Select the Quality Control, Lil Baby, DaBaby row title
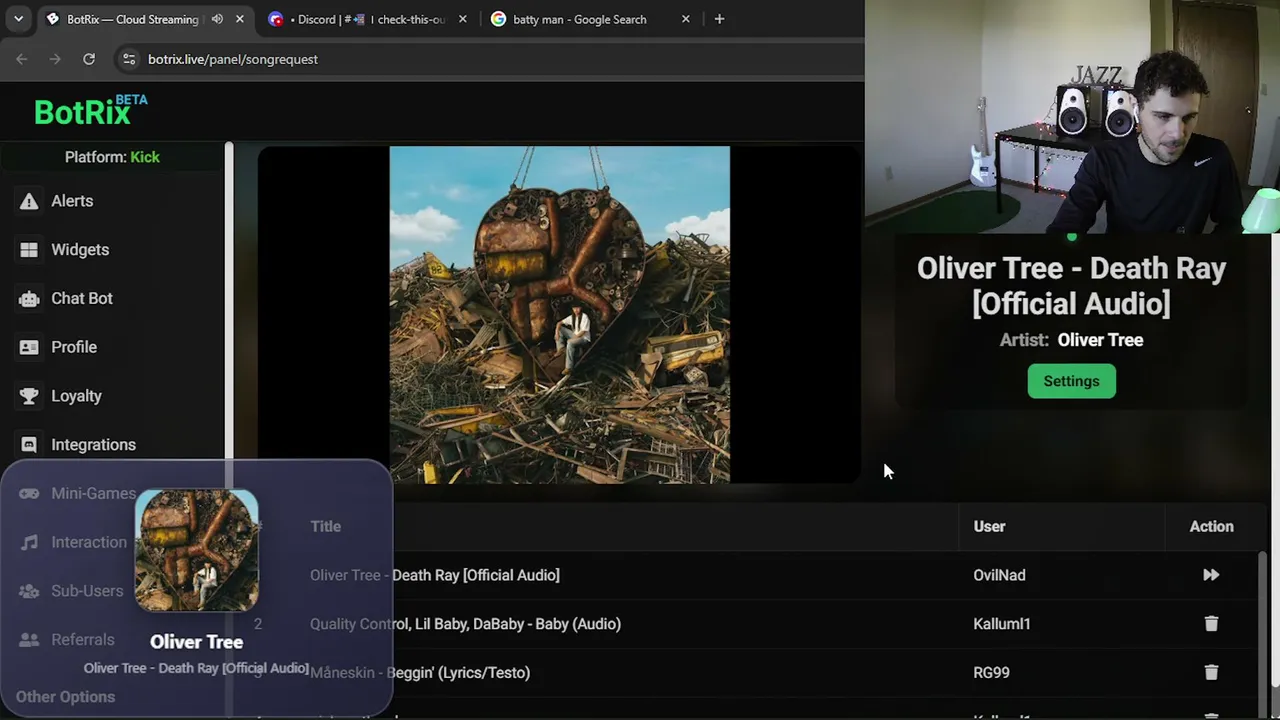 (465, 624)
